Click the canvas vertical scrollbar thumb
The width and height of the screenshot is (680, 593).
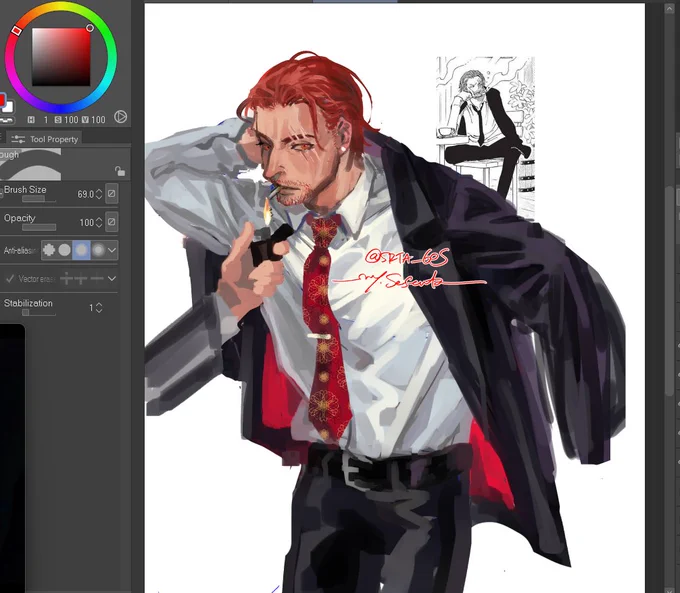point(670,290)
